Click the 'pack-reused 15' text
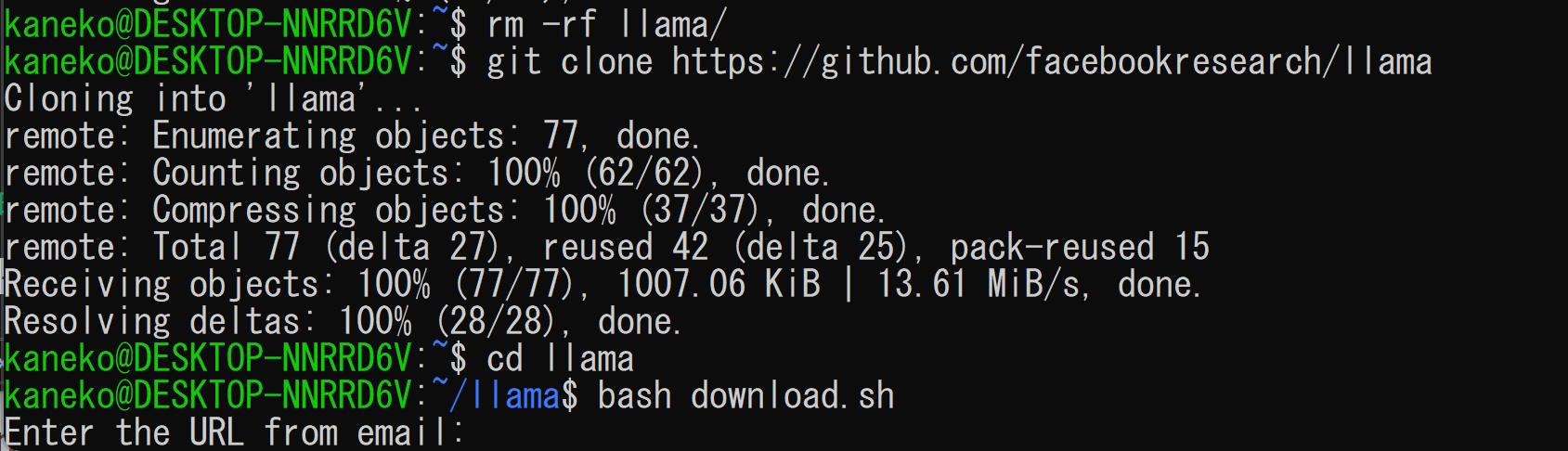The width and height of the screenshot is (1568, 451). click(1081, 248)
